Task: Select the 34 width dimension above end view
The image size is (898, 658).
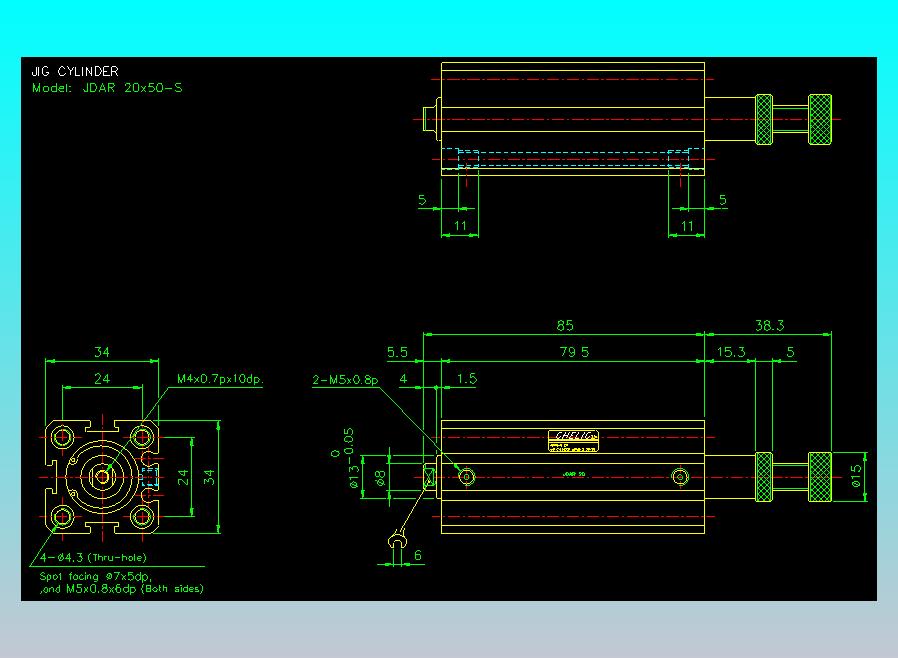Action: pyautogui.click(x=102, y=352)
